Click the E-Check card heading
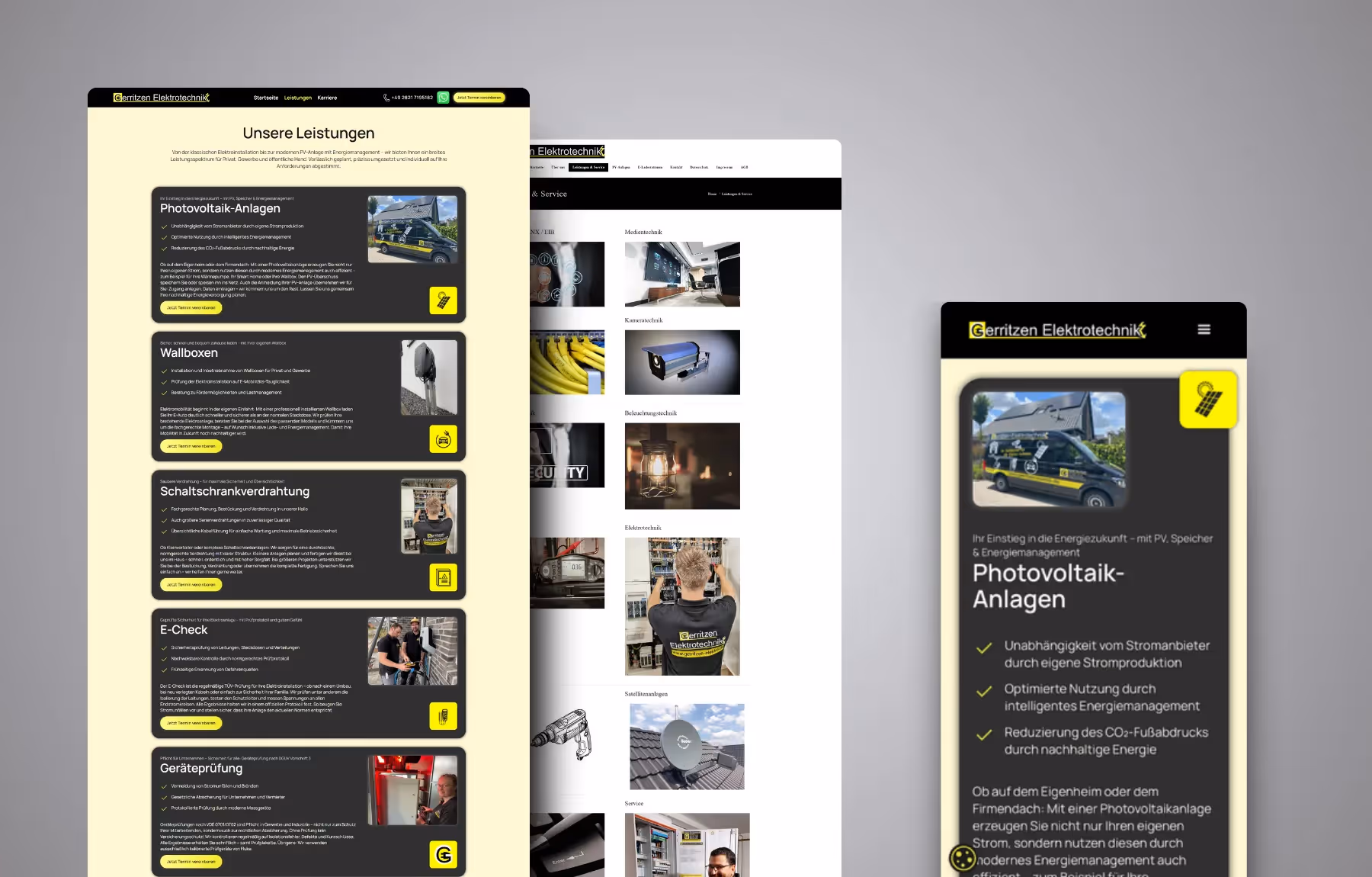Viewport: 1372px width, 877px height. 184,630
